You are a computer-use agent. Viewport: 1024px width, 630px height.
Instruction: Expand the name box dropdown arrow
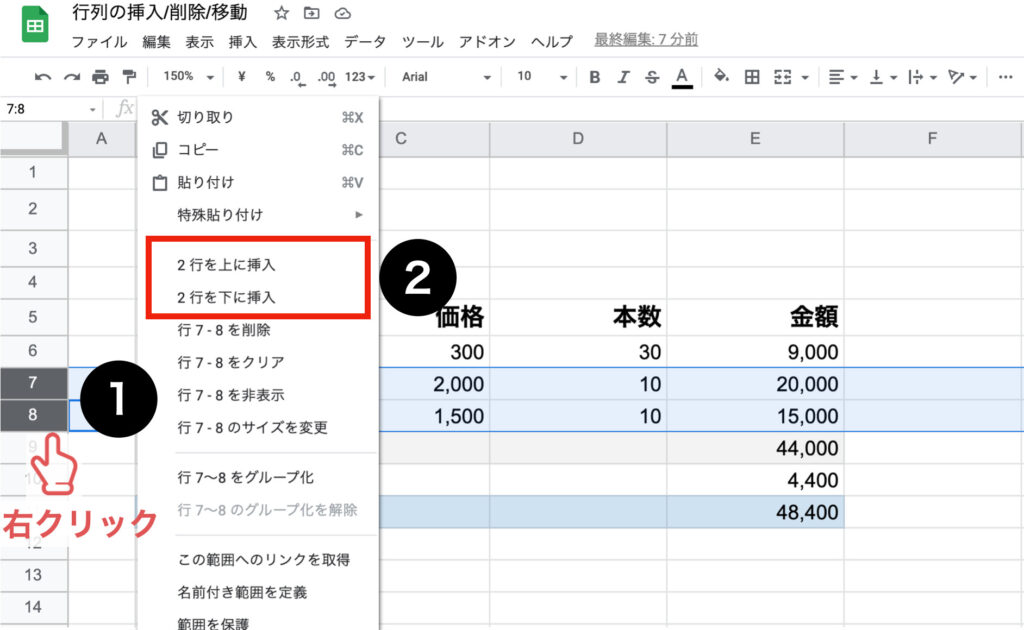point(93,110)
